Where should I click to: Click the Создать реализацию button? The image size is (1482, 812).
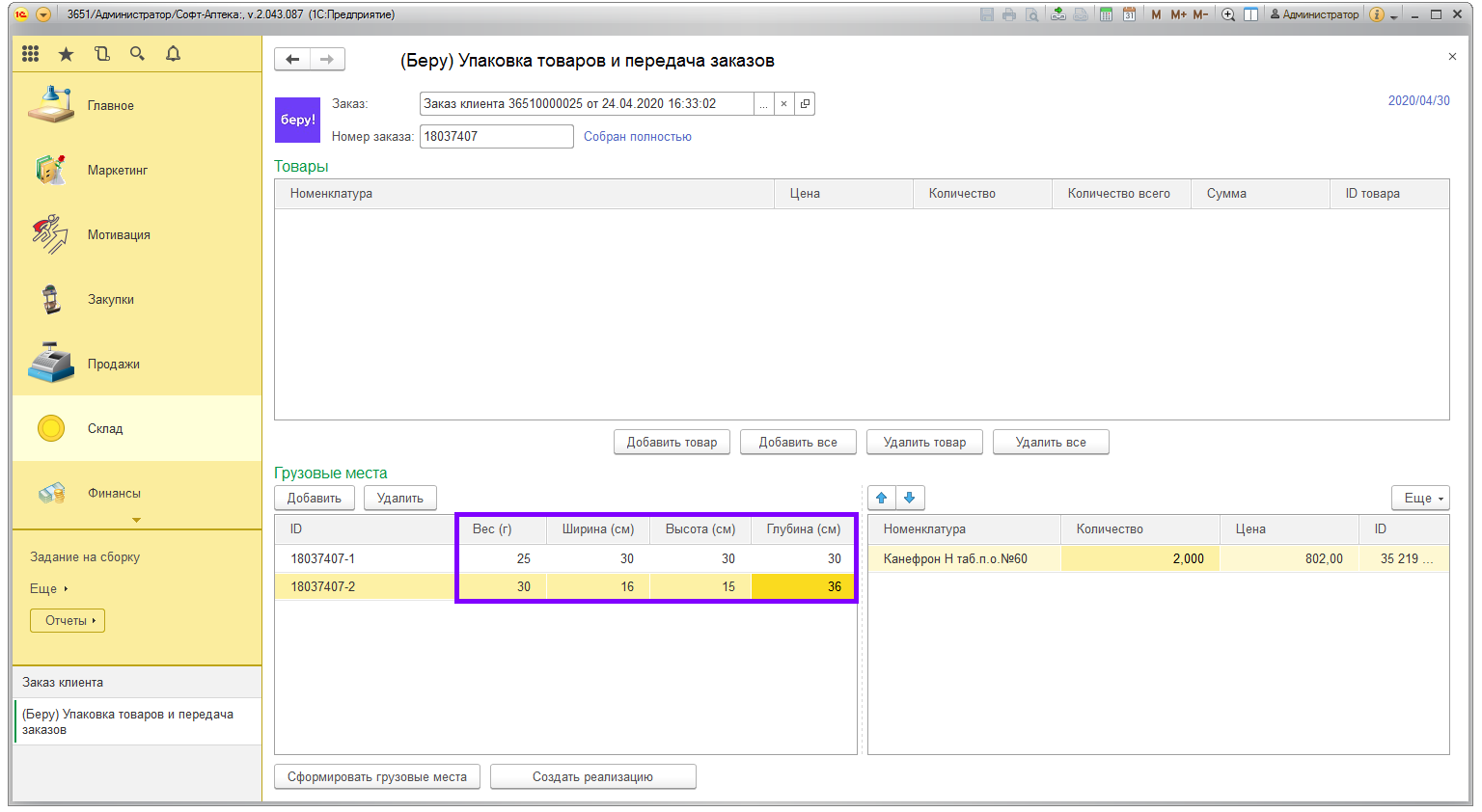click(x=592, y=776)
